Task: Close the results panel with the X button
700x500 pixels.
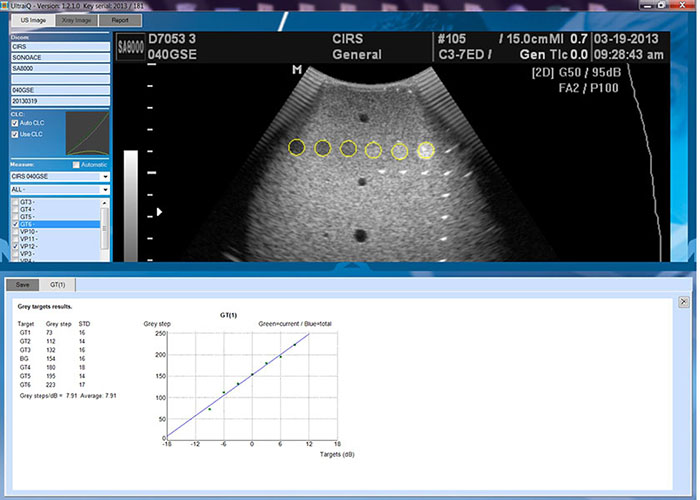Action: point(685,301)
